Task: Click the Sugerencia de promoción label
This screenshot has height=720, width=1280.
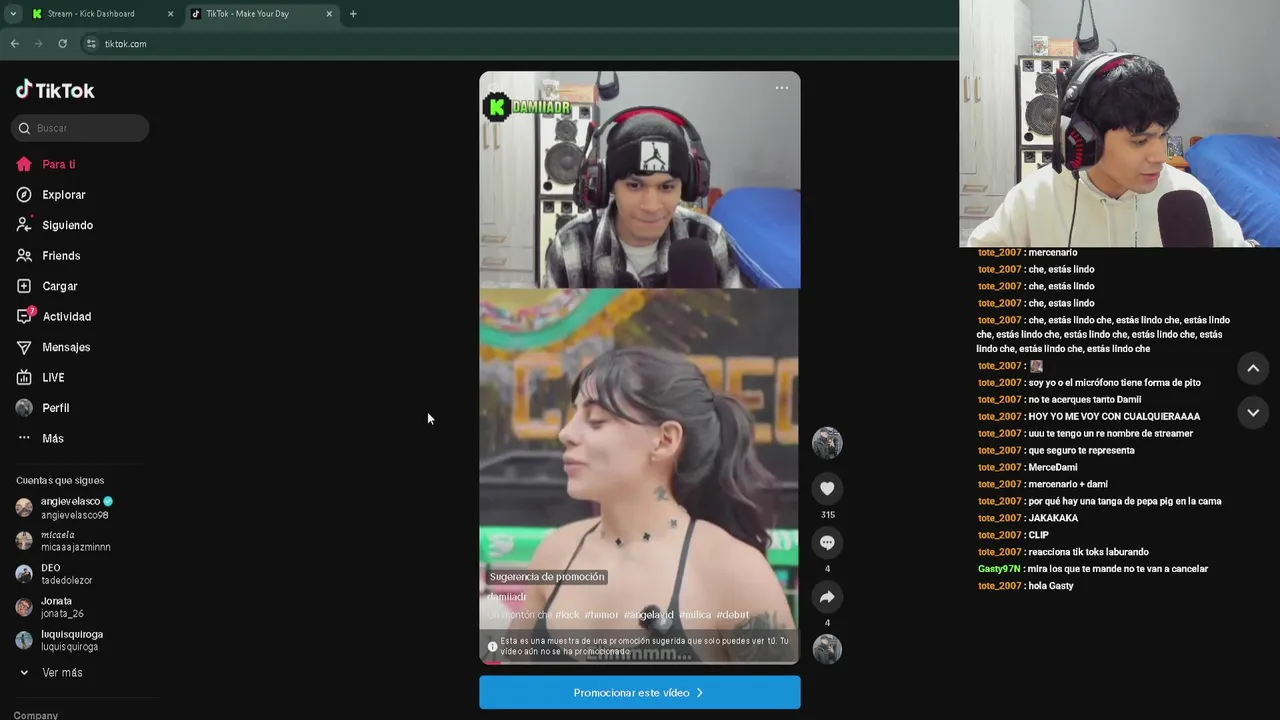Action: (547, 577)
